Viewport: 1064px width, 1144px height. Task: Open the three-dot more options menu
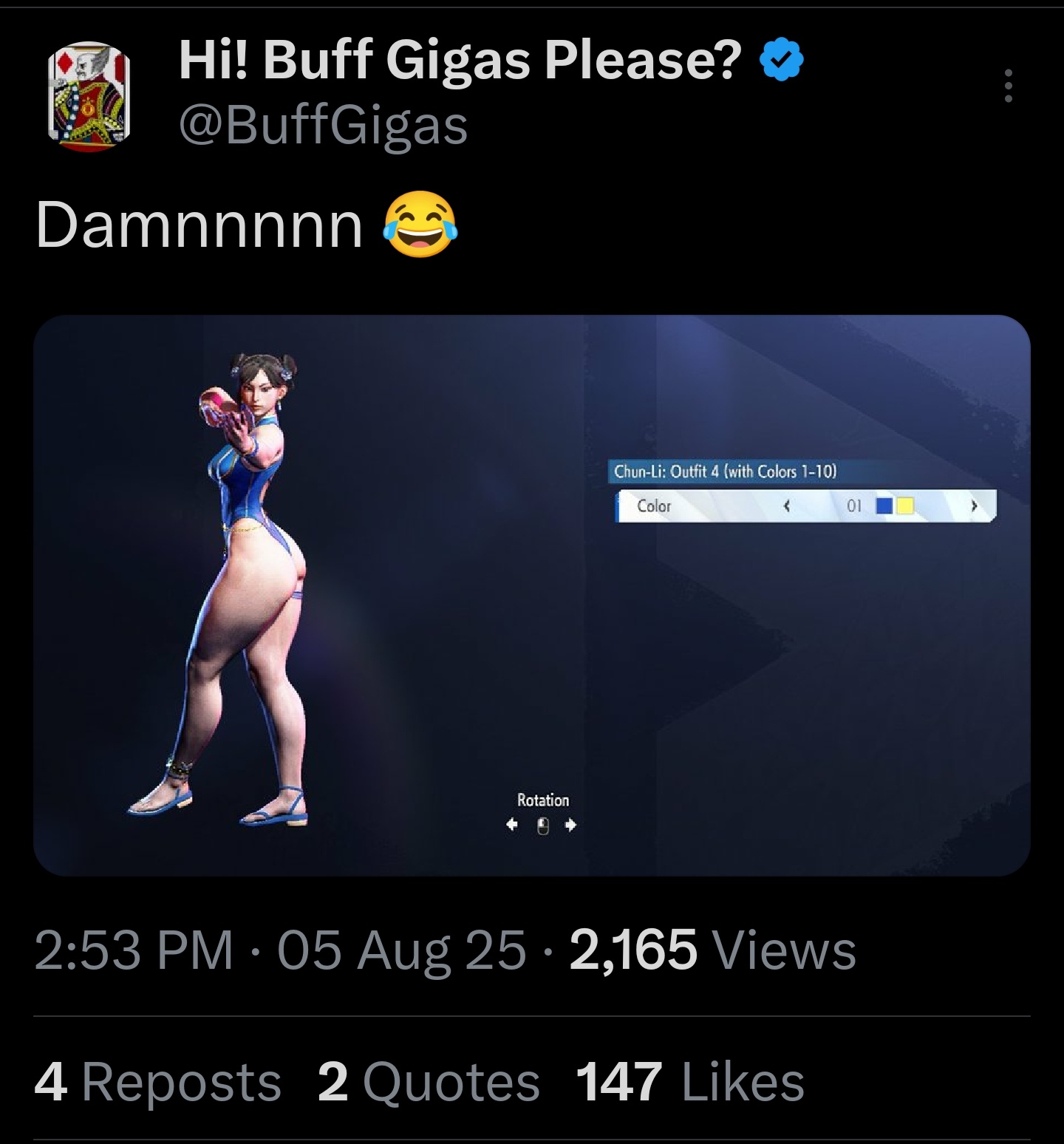point(1009,86)
